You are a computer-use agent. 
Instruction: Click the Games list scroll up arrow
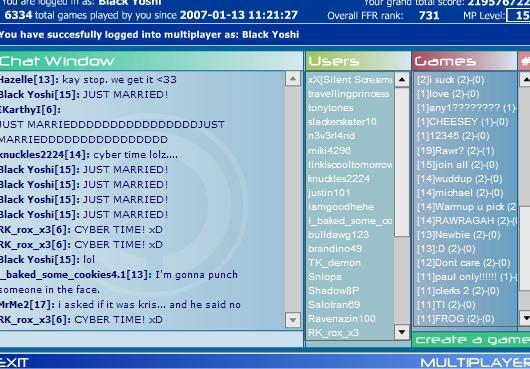pos(525,80)
